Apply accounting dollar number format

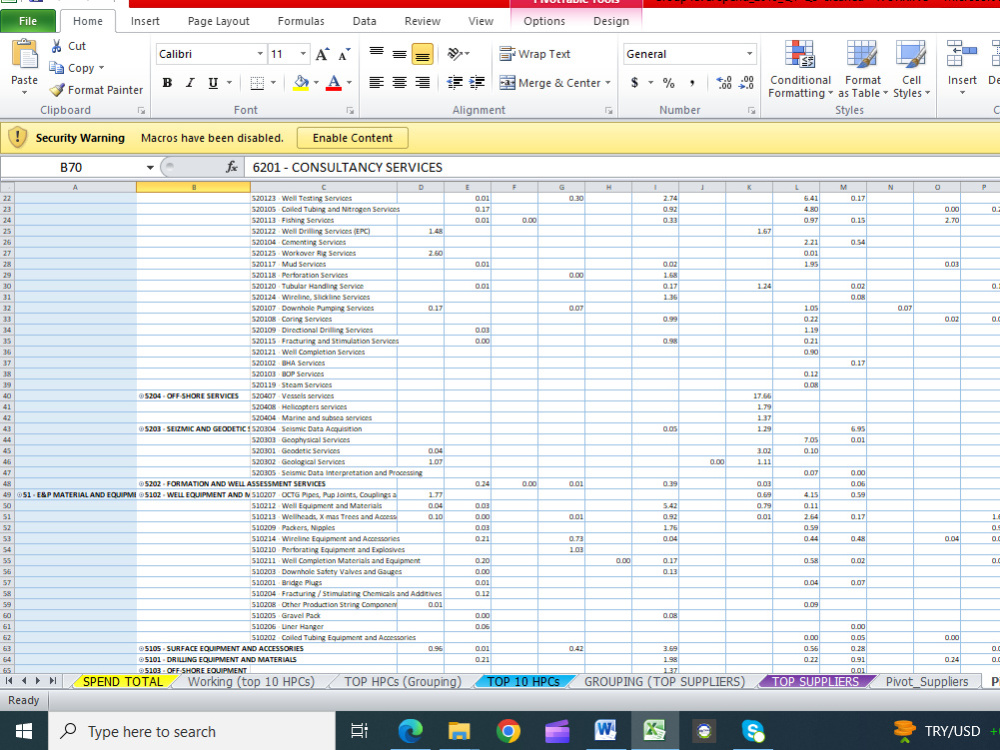click(635, 82)
